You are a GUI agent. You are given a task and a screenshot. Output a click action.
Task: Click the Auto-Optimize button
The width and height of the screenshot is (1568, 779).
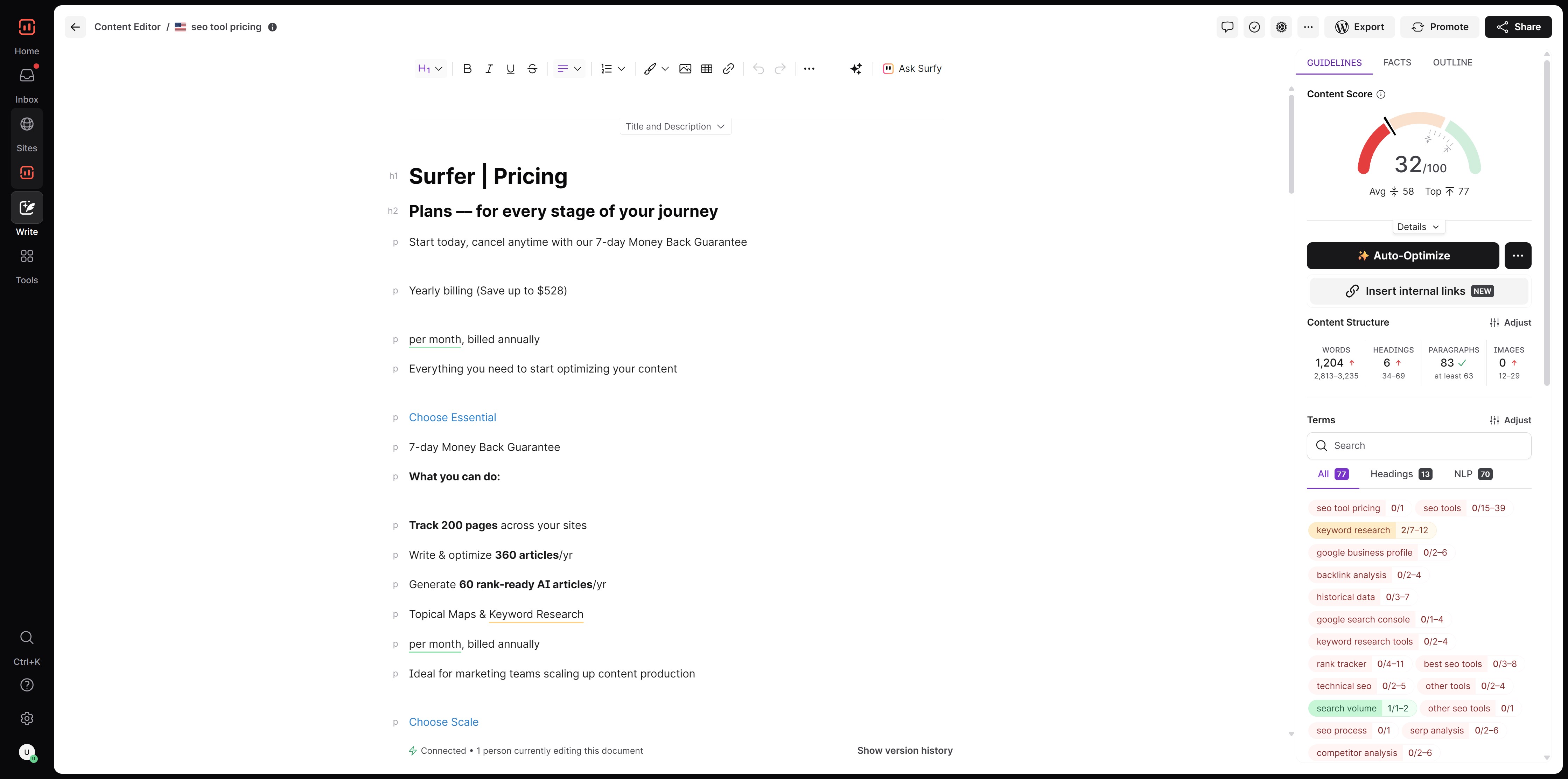1402,256
